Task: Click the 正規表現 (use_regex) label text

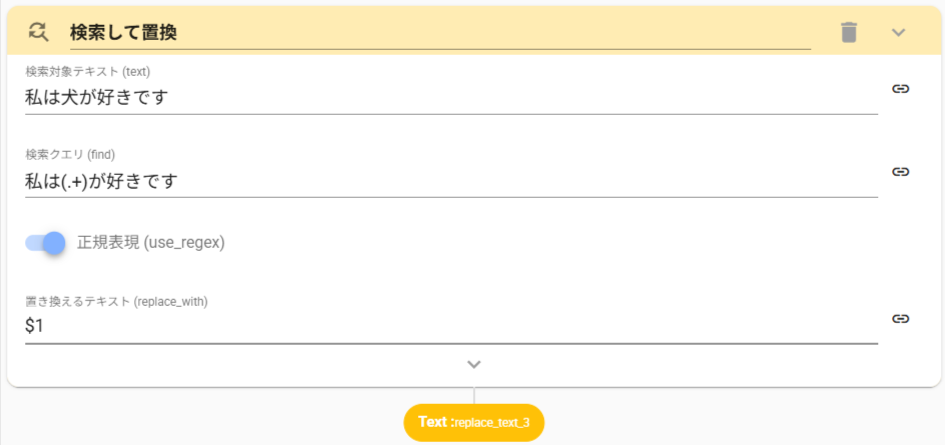Action: click(151, 243)
